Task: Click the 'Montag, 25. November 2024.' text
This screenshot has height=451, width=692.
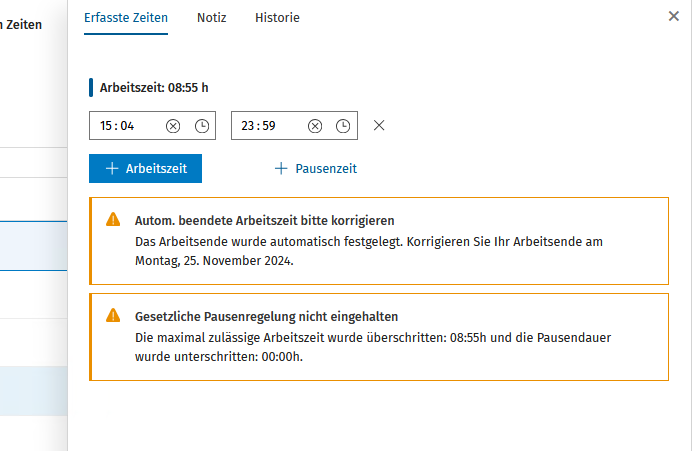Action: [214, 261]
